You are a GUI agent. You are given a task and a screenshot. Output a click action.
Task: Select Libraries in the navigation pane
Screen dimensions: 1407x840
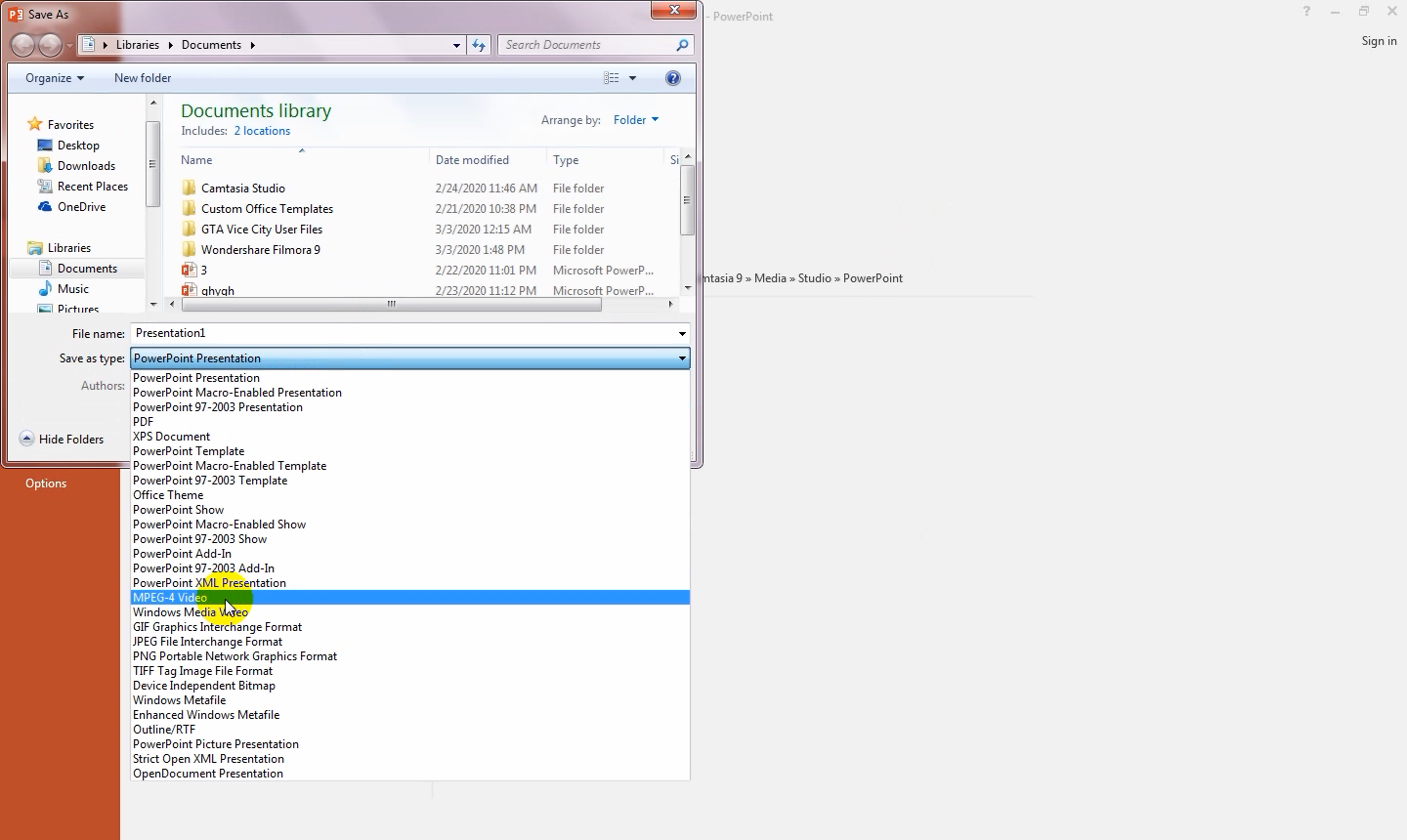[x=68, y=248]
